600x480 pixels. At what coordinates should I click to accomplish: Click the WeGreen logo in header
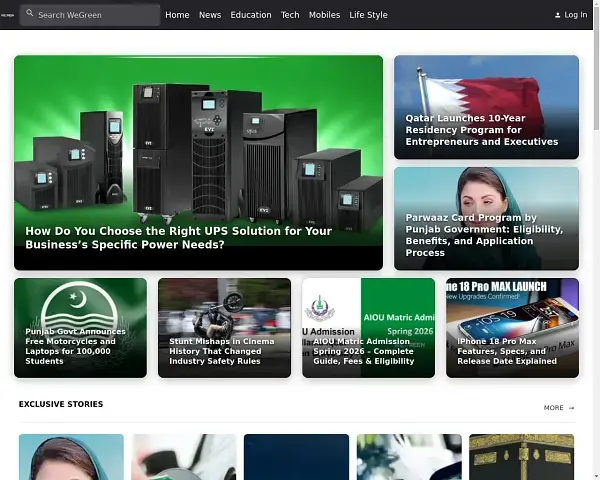8,15
